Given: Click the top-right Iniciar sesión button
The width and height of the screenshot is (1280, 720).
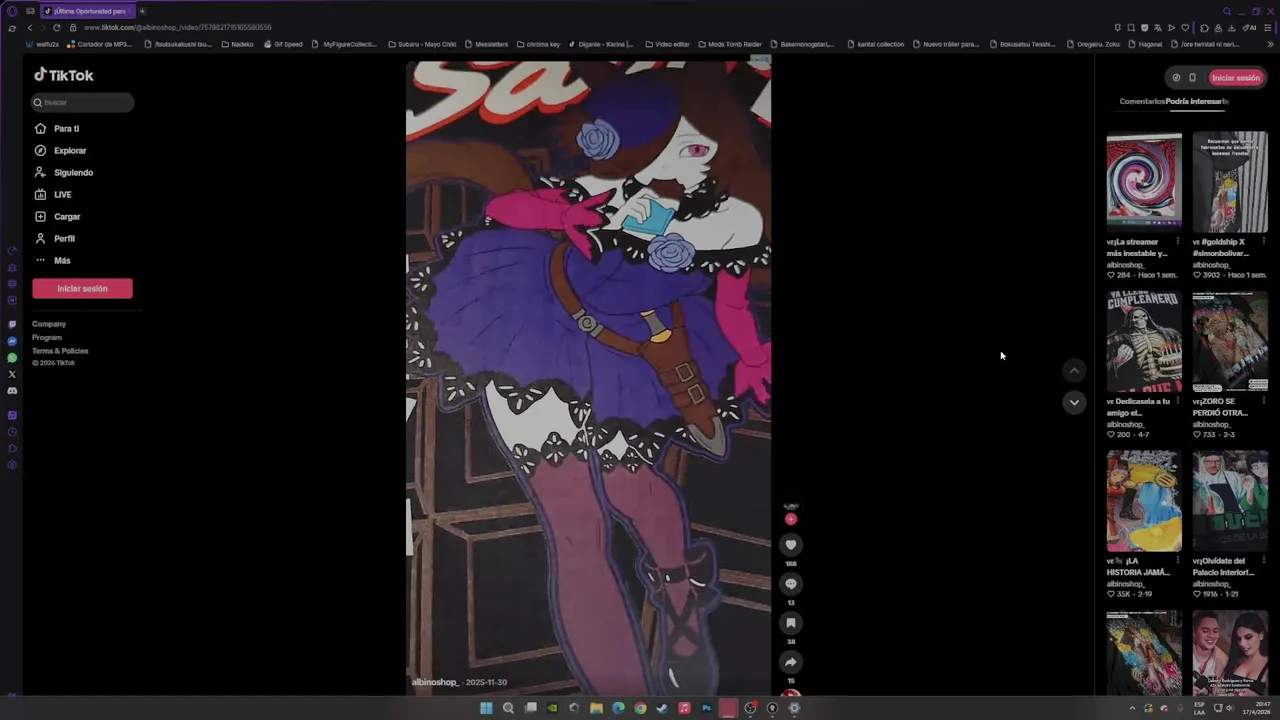Looking at the screenshot, I should coord(1236,77).
